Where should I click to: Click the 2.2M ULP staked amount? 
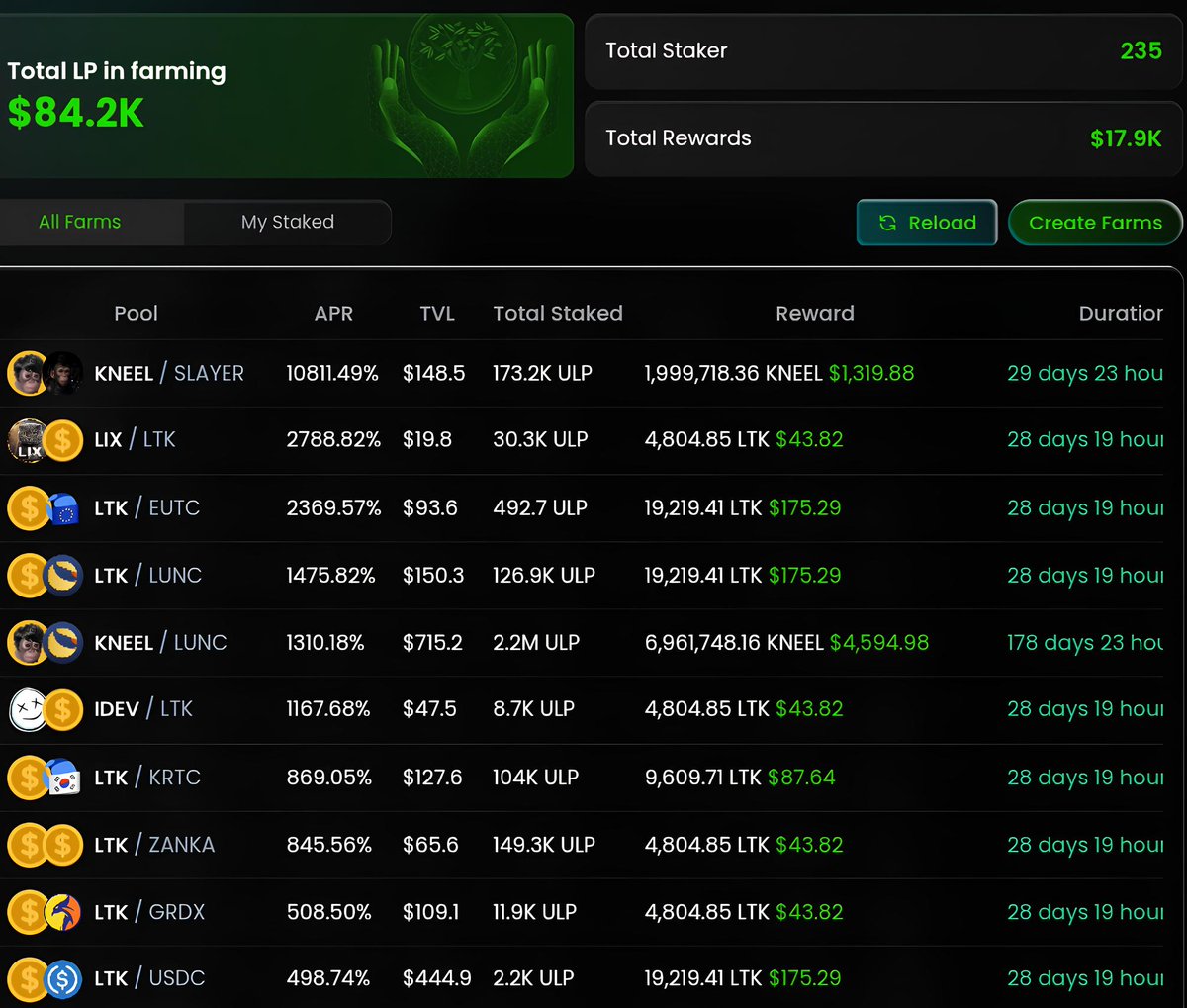tap(536, 643)
